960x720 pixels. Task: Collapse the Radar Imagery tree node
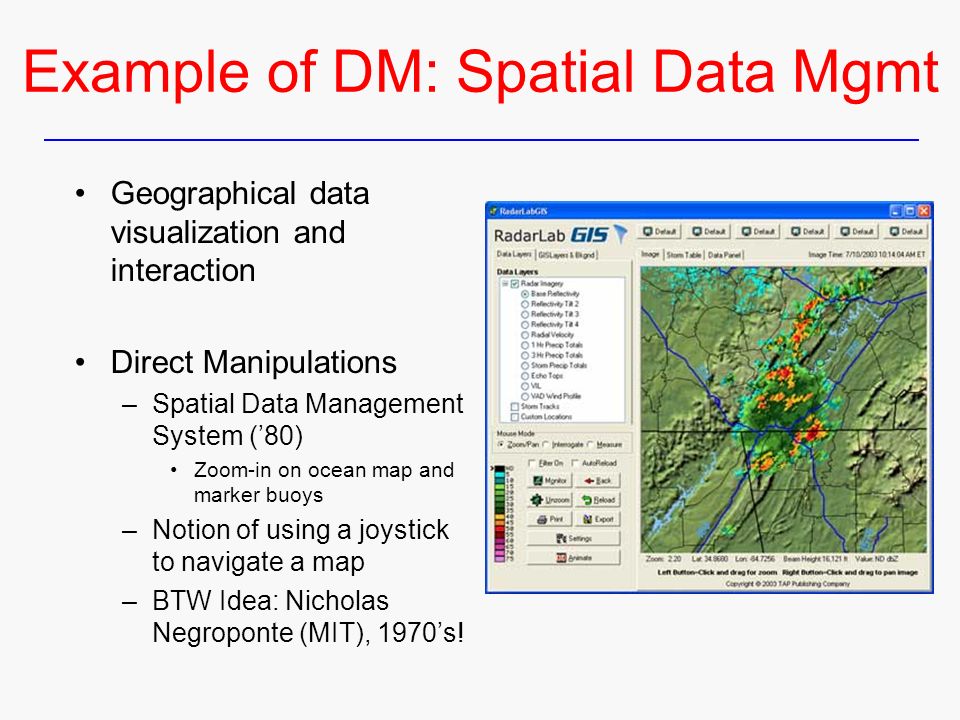tap(505, 283)
